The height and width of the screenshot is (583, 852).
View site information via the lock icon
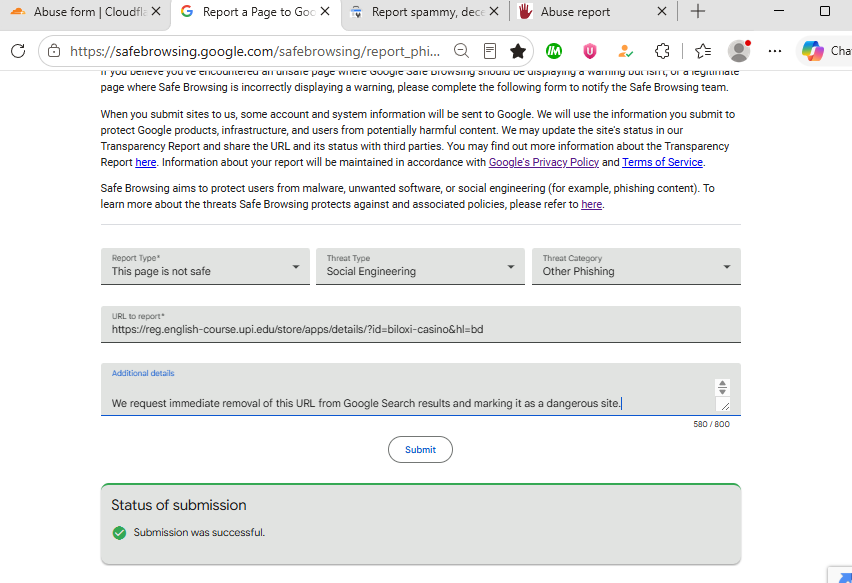(x=54, y=51)
